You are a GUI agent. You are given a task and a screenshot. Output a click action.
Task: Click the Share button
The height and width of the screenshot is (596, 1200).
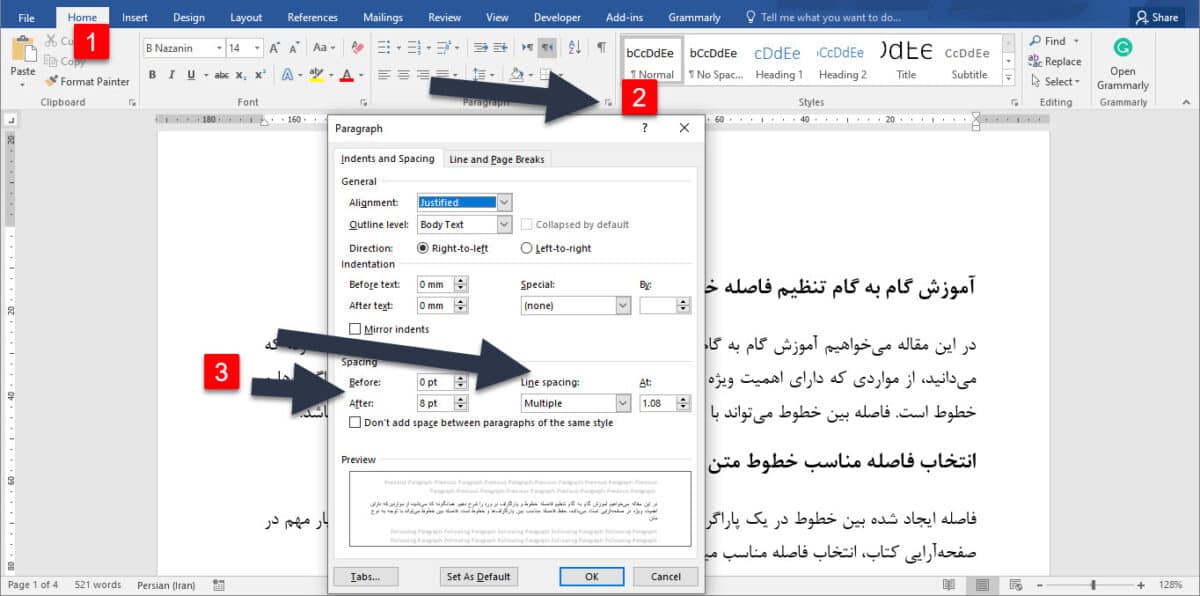coord(1156,17)
